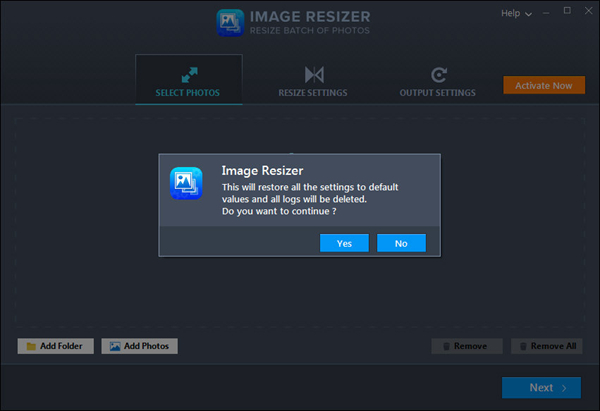
Task: Click the Add Folder button
Action: coord(55,346)
